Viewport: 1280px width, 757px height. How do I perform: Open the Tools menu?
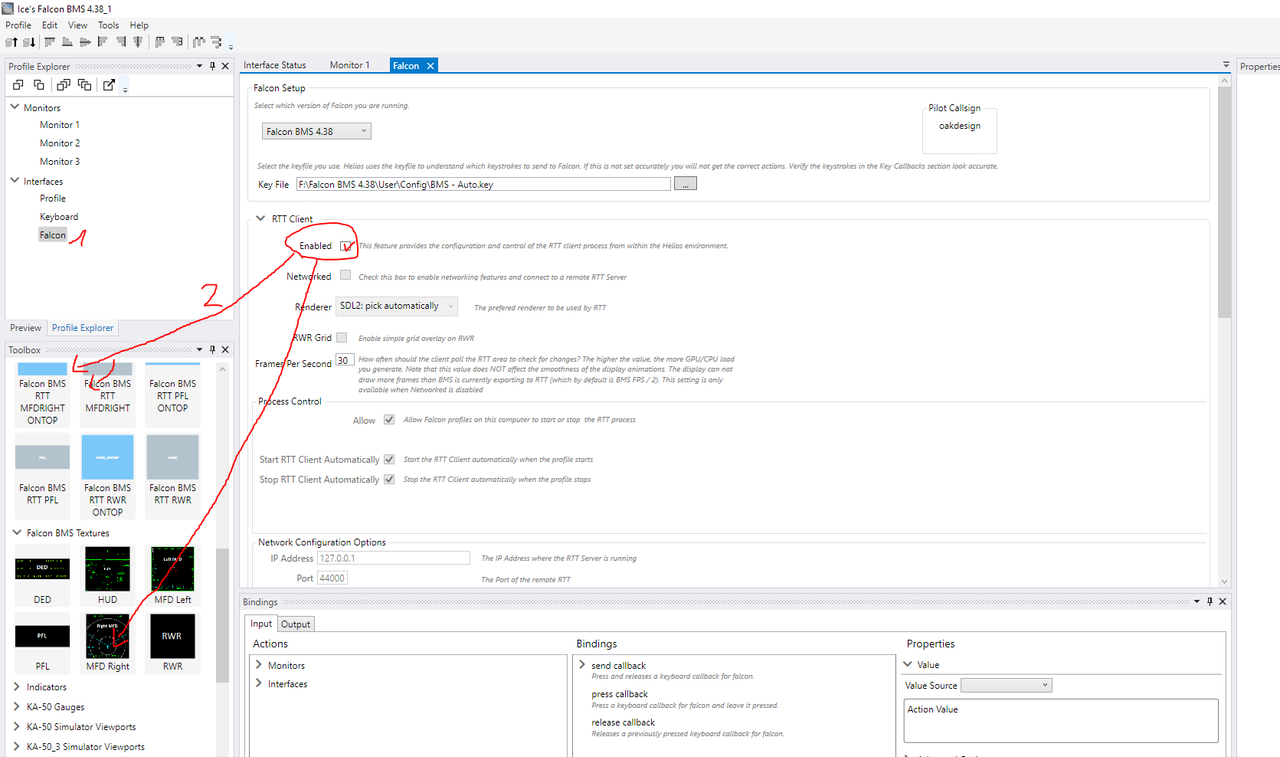(x=108, y=25)
